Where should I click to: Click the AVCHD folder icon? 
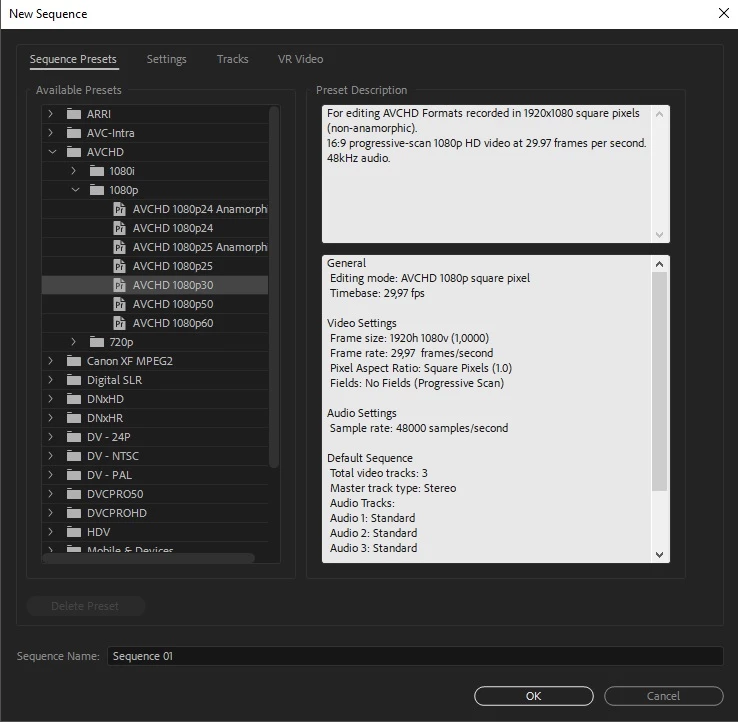click(74, 152)
